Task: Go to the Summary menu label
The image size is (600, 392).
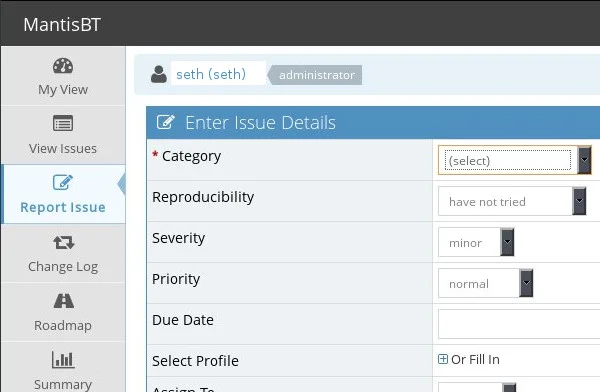Action: 63,384
